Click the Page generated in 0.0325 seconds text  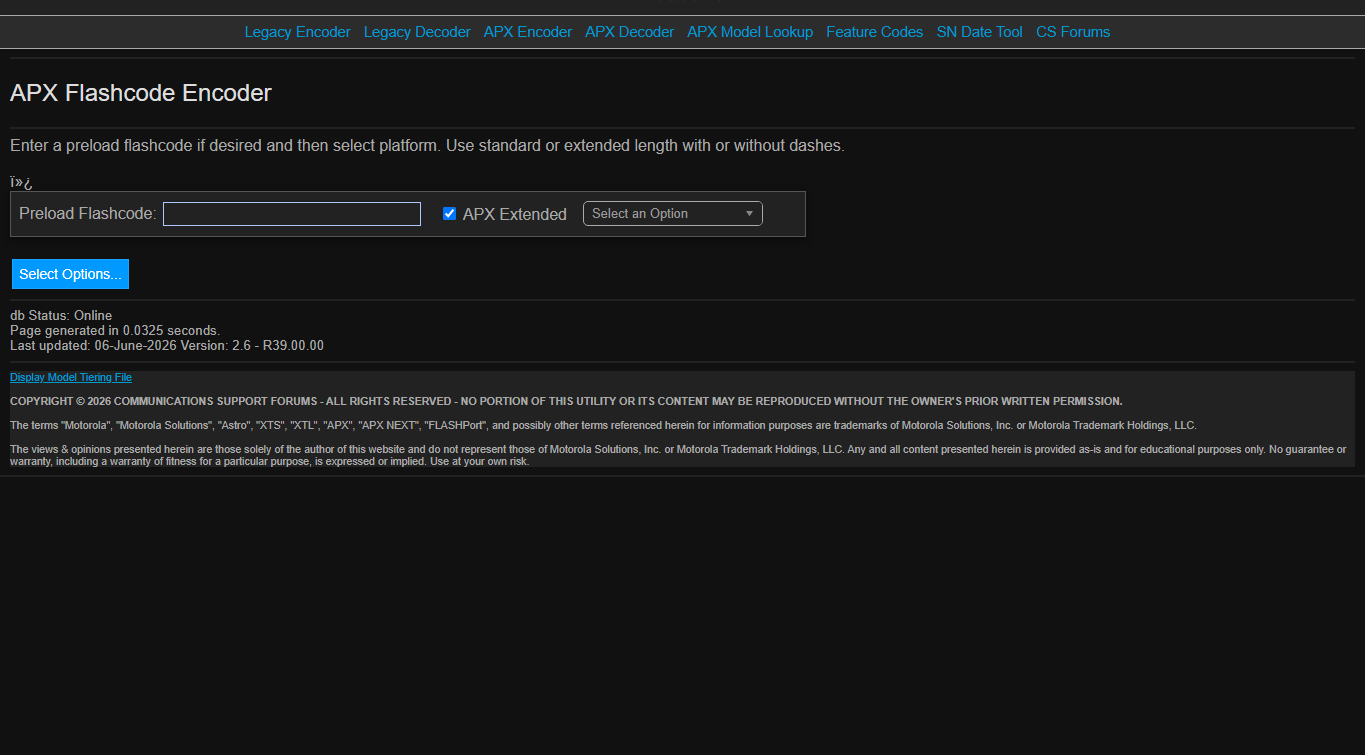[x=115, y=331]
